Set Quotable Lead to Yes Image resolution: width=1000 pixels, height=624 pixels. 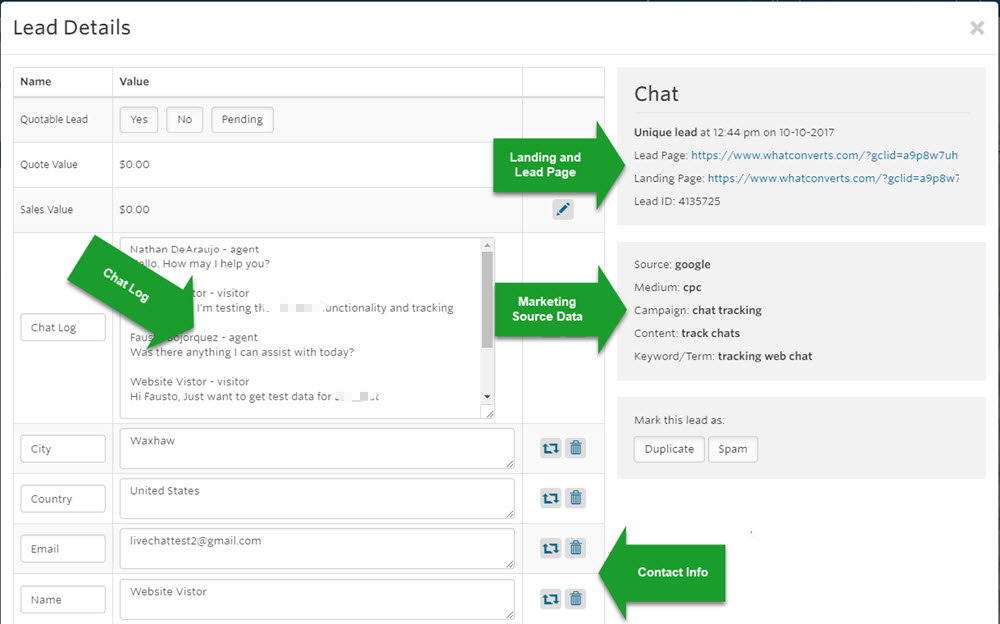click(138, 119)
